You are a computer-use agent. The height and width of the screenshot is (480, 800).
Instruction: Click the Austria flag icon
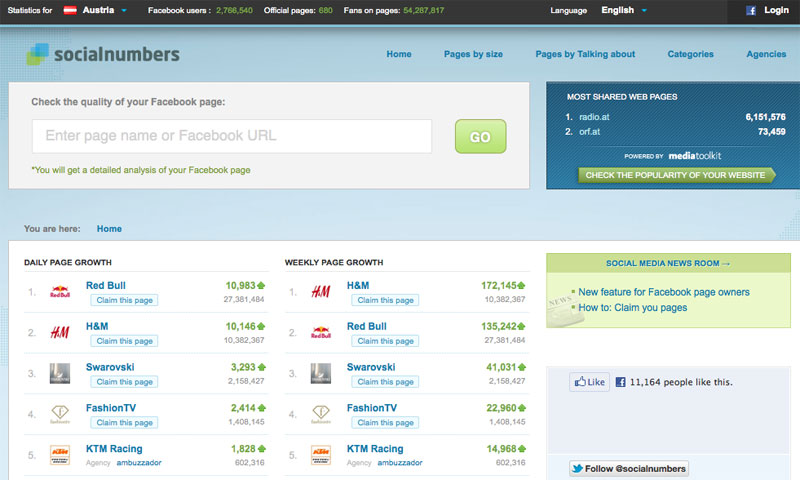[x=70, y=10]
